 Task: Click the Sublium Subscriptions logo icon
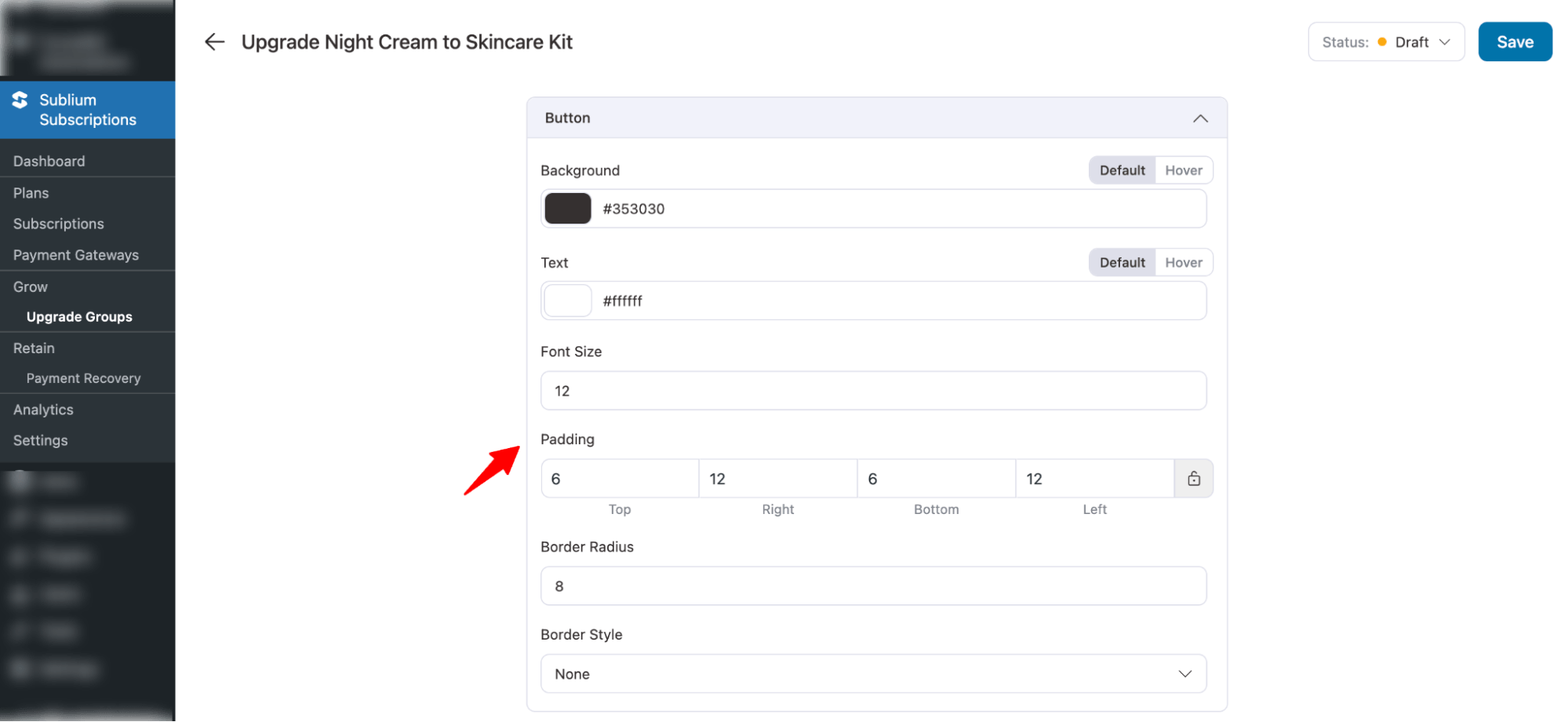[x=20, y=100]
